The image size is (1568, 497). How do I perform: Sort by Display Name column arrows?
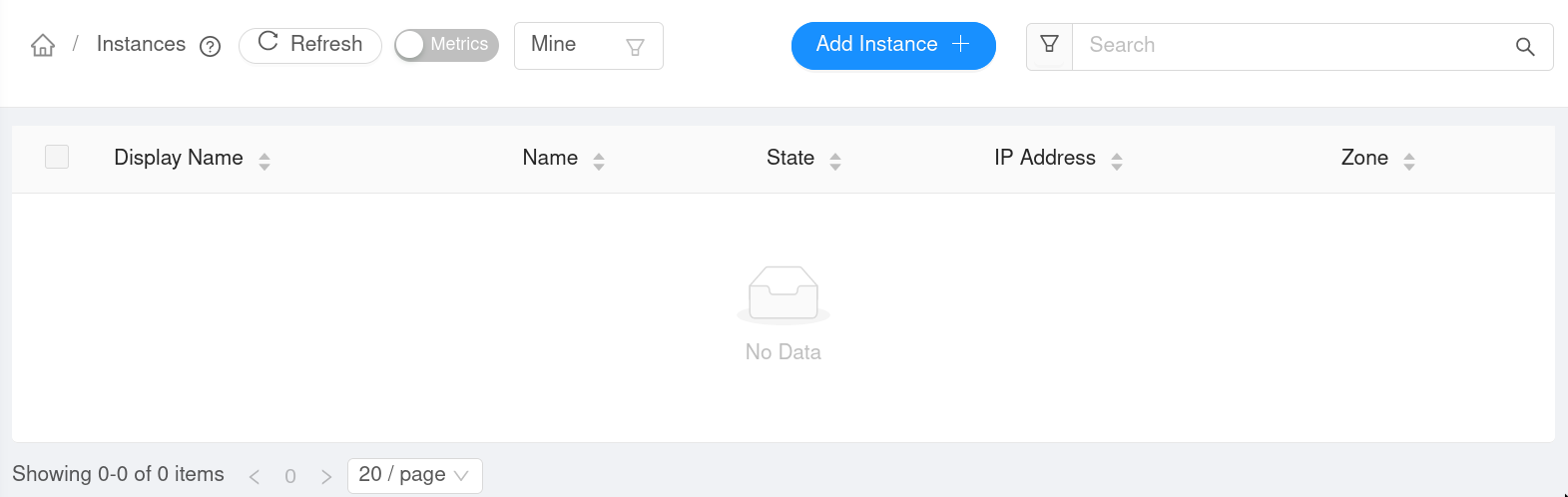[264, 161]
